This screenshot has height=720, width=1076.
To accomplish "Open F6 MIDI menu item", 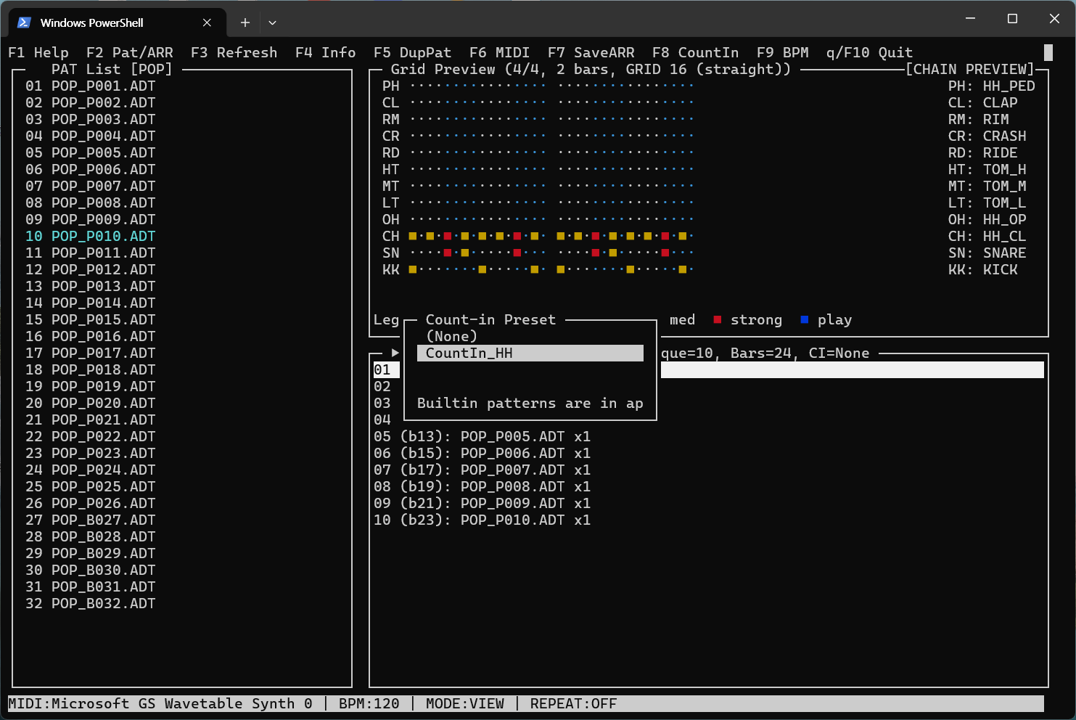I will point(499,53).
